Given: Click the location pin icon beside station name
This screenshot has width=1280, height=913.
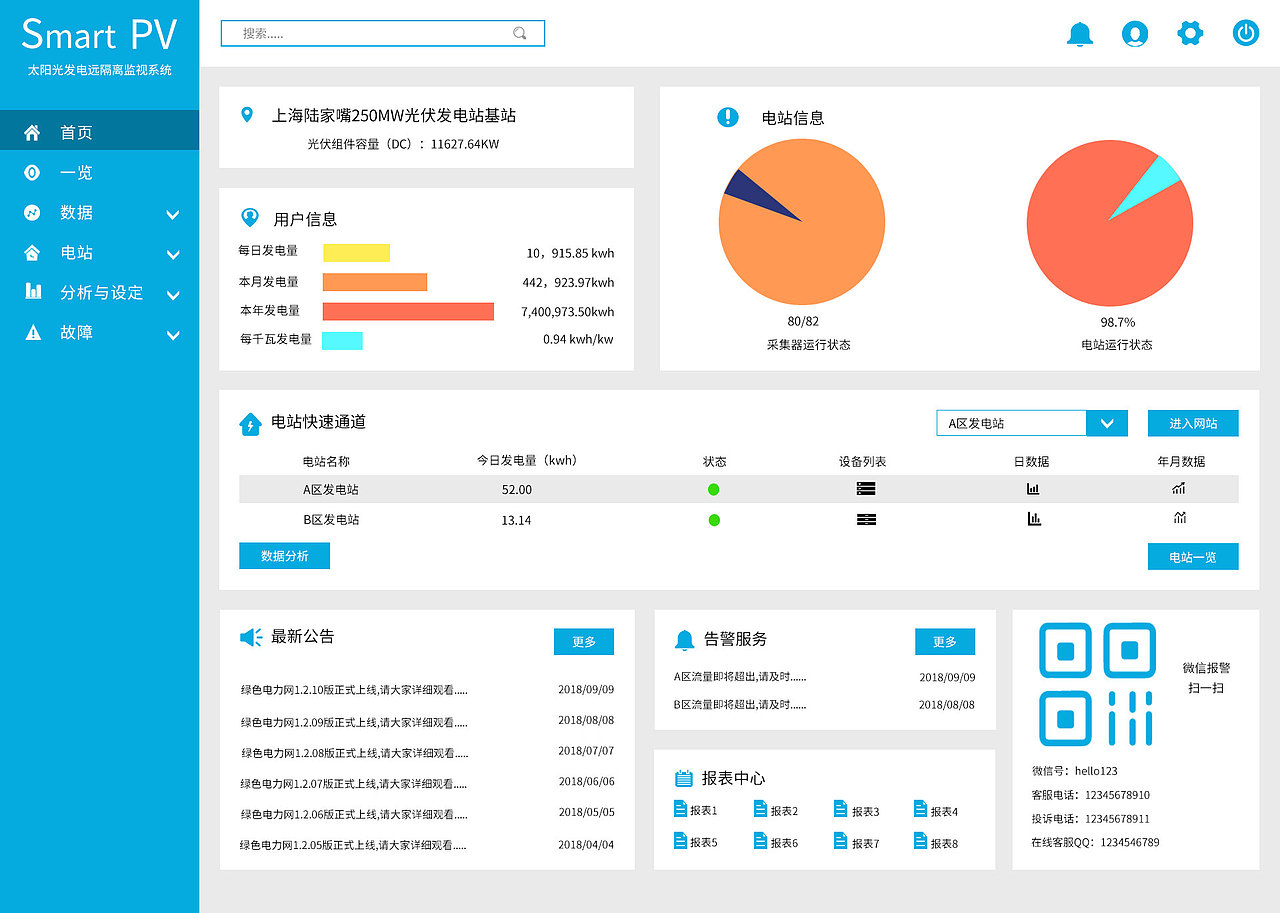Looking at the screenshot, I should point(247,115).
